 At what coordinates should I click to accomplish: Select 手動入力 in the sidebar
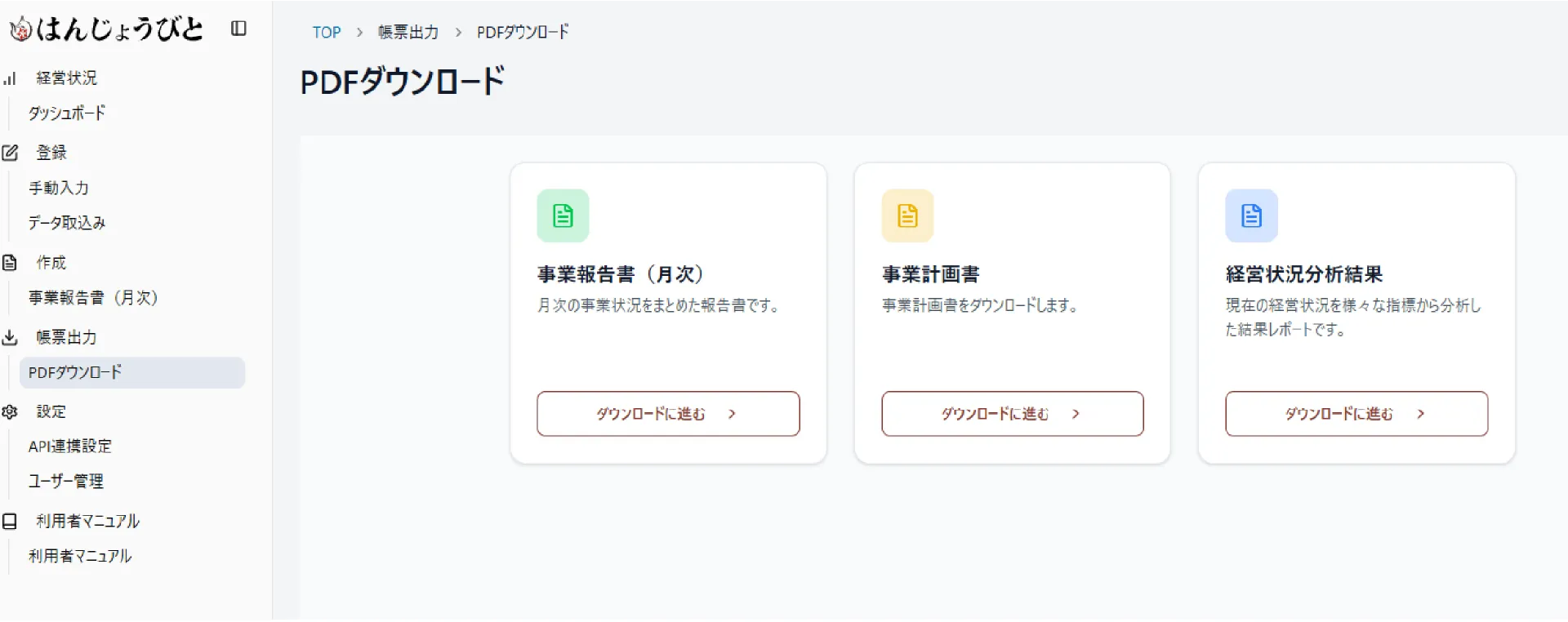(x=58, y=187)
